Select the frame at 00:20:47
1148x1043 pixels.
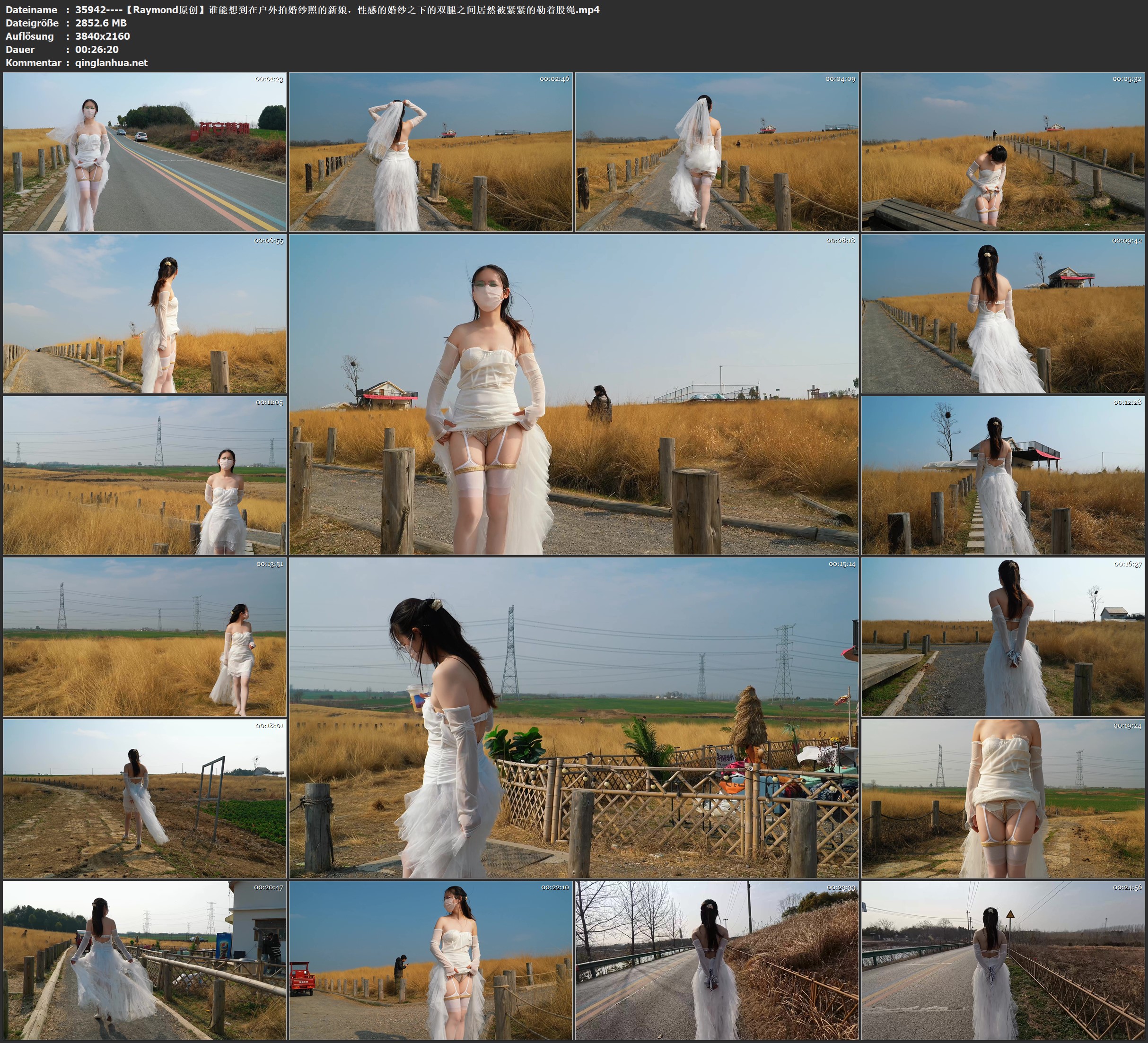(x=145, y=960)
